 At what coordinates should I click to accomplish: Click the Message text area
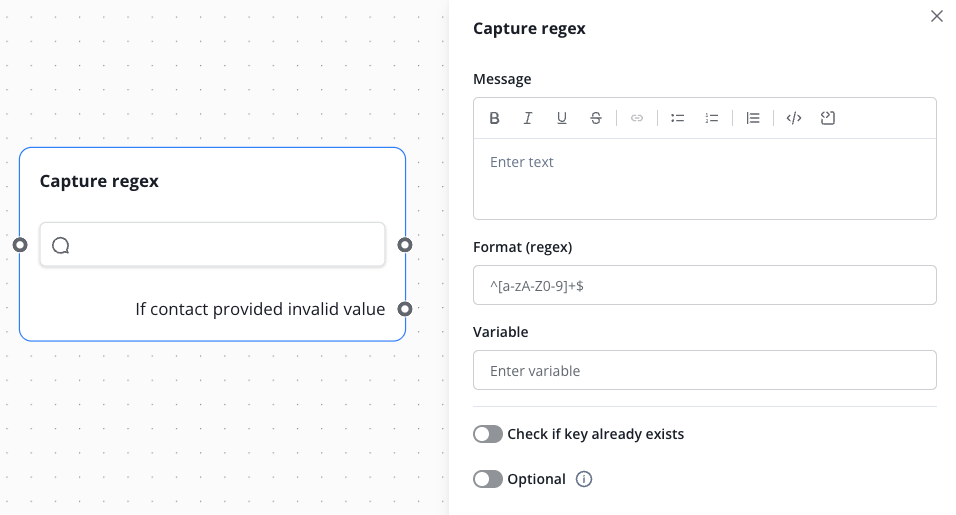[x=704, y=178]
